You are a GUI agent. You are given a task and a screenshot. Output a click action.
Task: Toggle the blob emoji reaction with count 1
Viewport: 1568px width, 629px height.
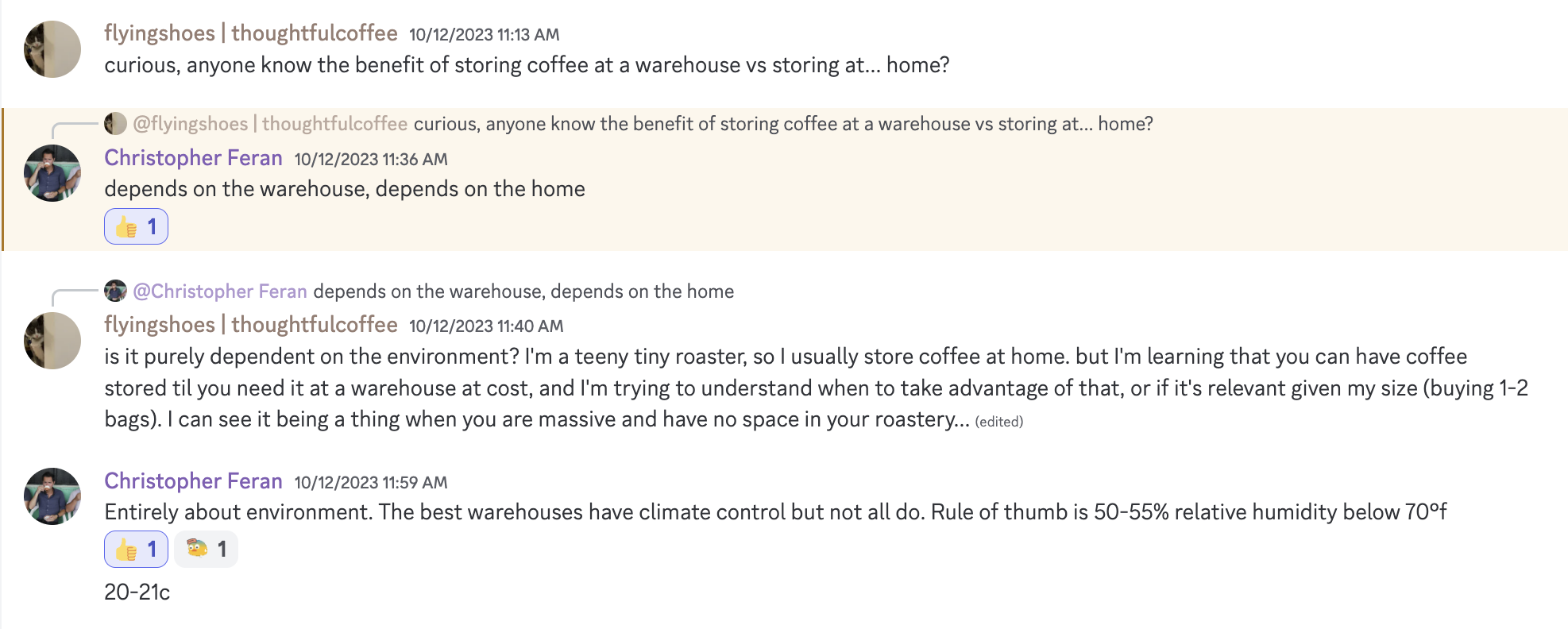coord(205,548)
